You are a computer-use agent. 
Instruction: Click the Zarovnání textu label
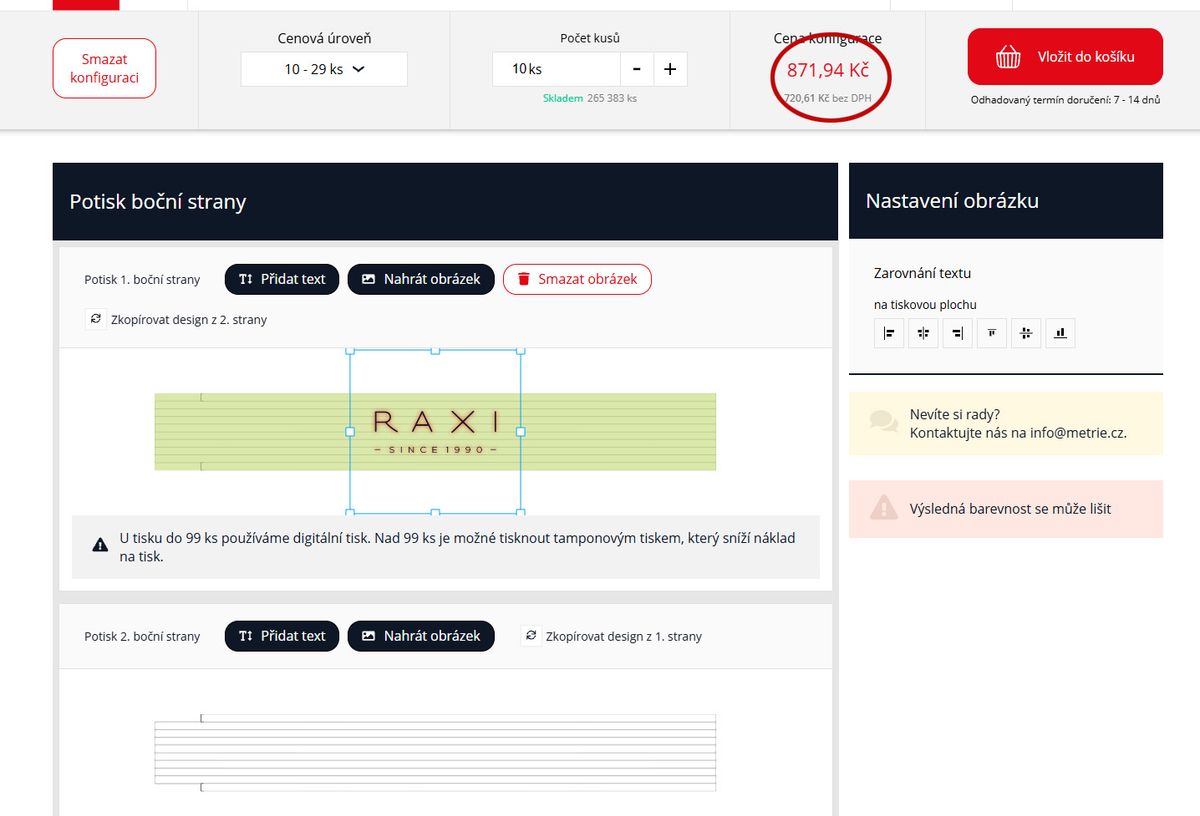[x=922, y=273]
